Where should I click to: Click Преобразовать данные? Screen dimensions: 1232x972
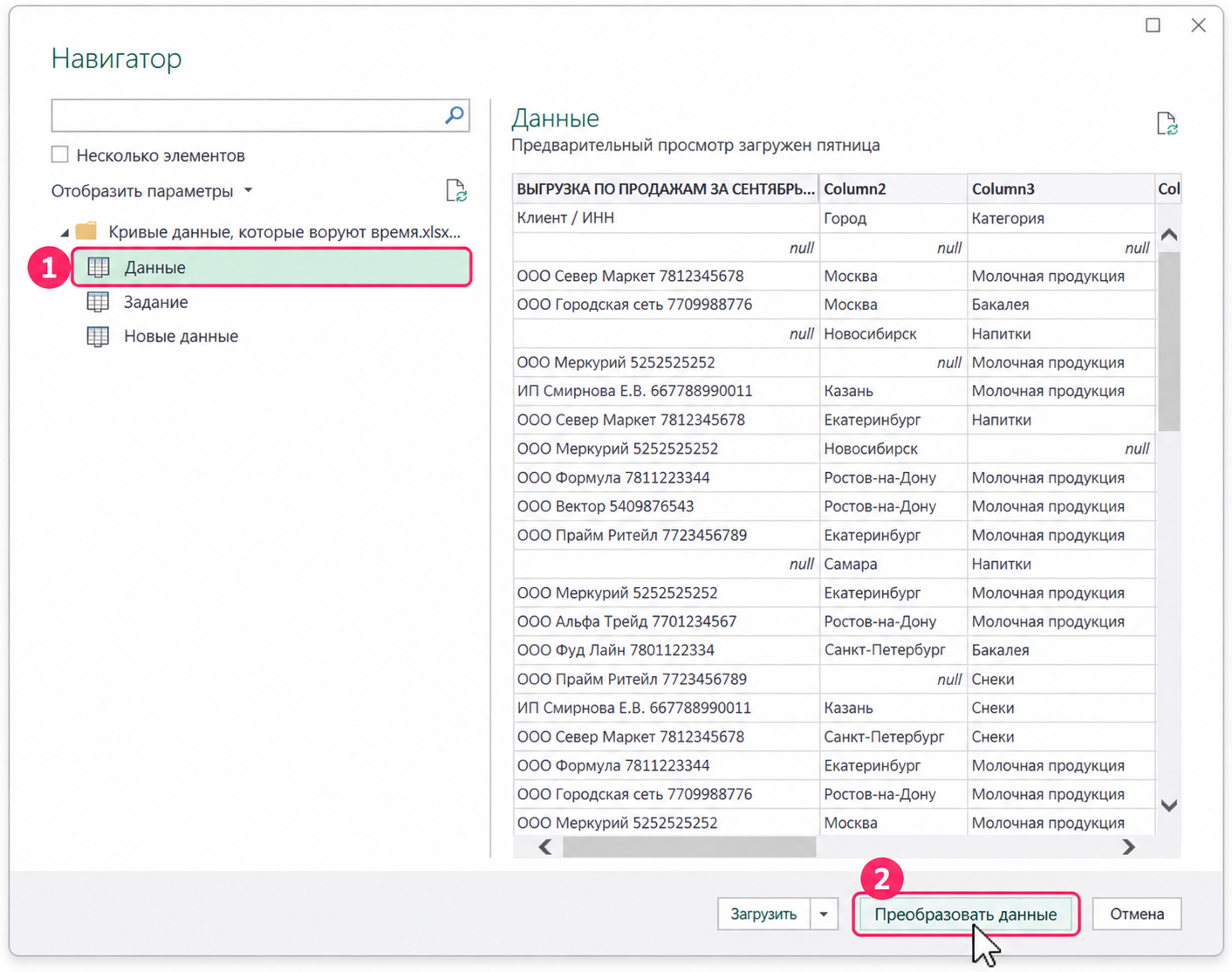[x=966, y=914]
